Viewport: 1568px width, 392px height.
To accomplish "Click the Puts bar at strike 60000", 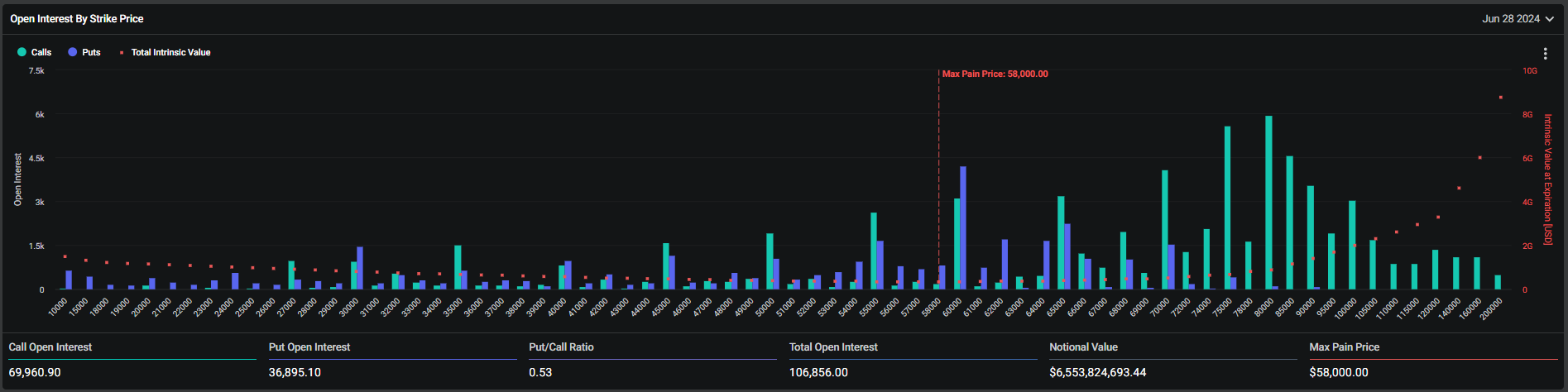I will (x=963, y=227).
